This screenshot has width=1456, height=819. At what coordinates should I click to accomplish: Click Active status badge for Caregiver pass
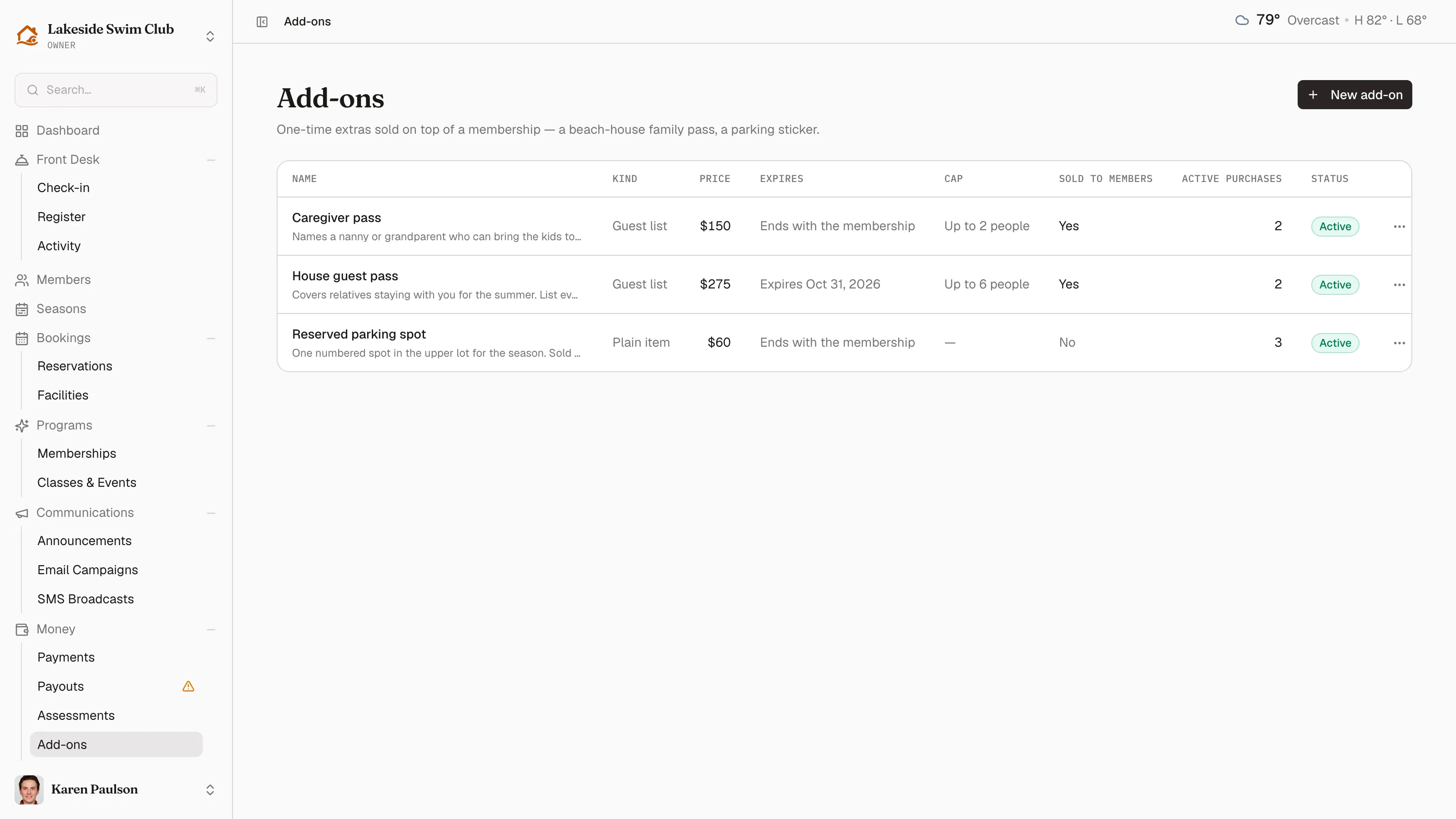click(1335, 227)
